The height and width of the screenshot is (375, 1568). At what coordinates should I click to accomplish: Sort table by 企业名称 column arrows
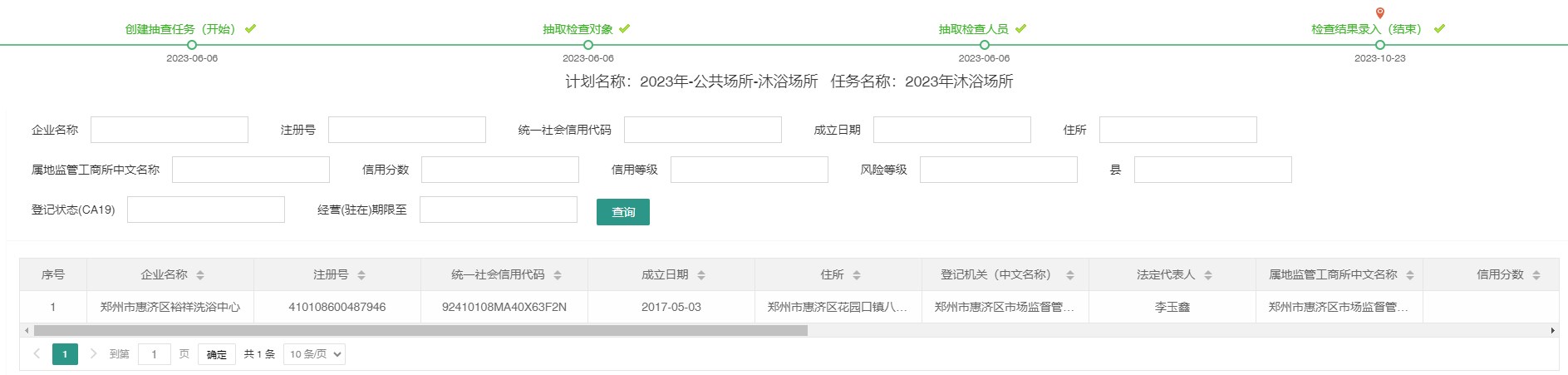tap(200, 275)
